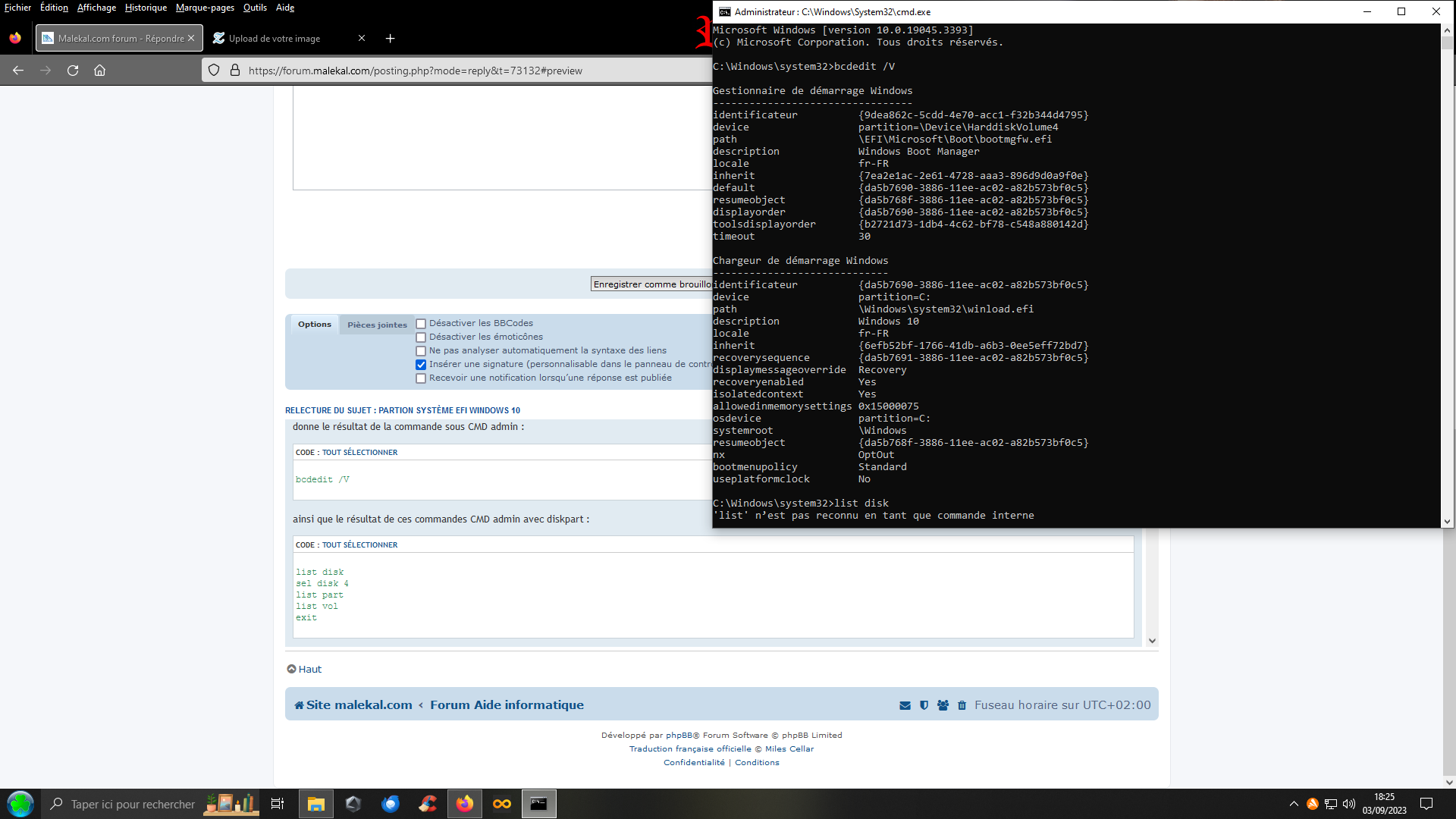Enable Désactiver les BBCodes checkbox
Viewport: 1456px width, 819px height.
[x=421, y=324]
